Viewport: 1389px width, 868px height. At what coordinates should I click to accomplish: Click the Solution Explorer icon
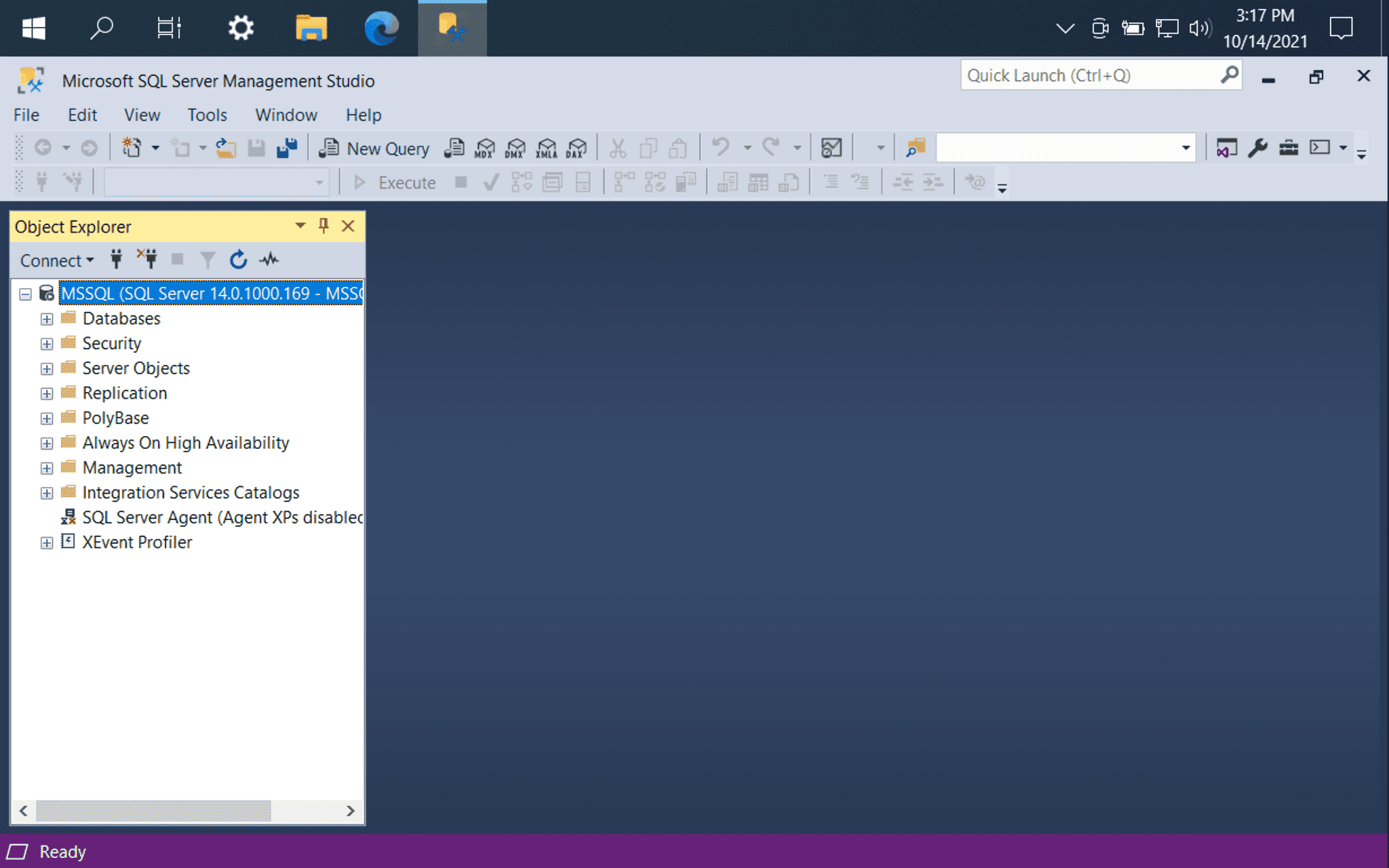coord(1226,148)
